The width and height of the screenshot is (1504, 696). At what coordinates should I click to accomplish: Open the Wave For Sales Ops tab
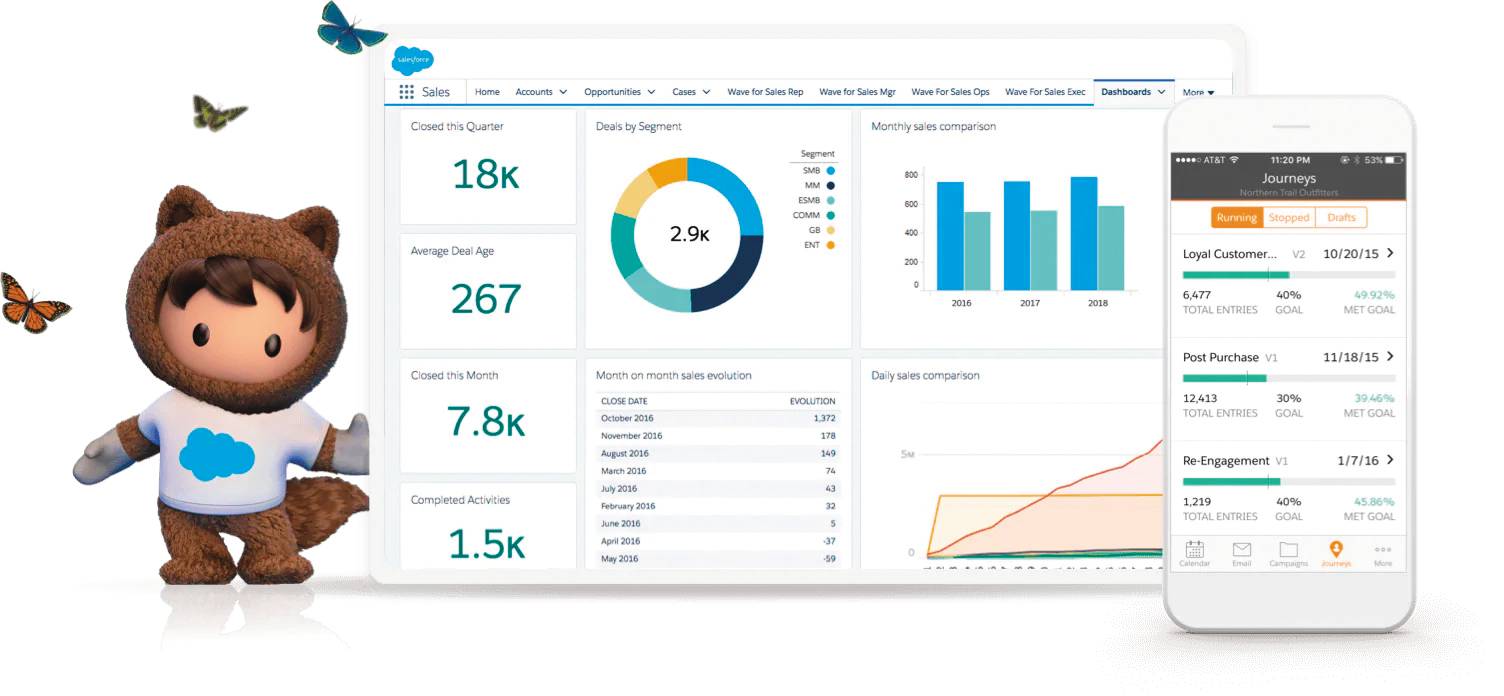(950, 92)
